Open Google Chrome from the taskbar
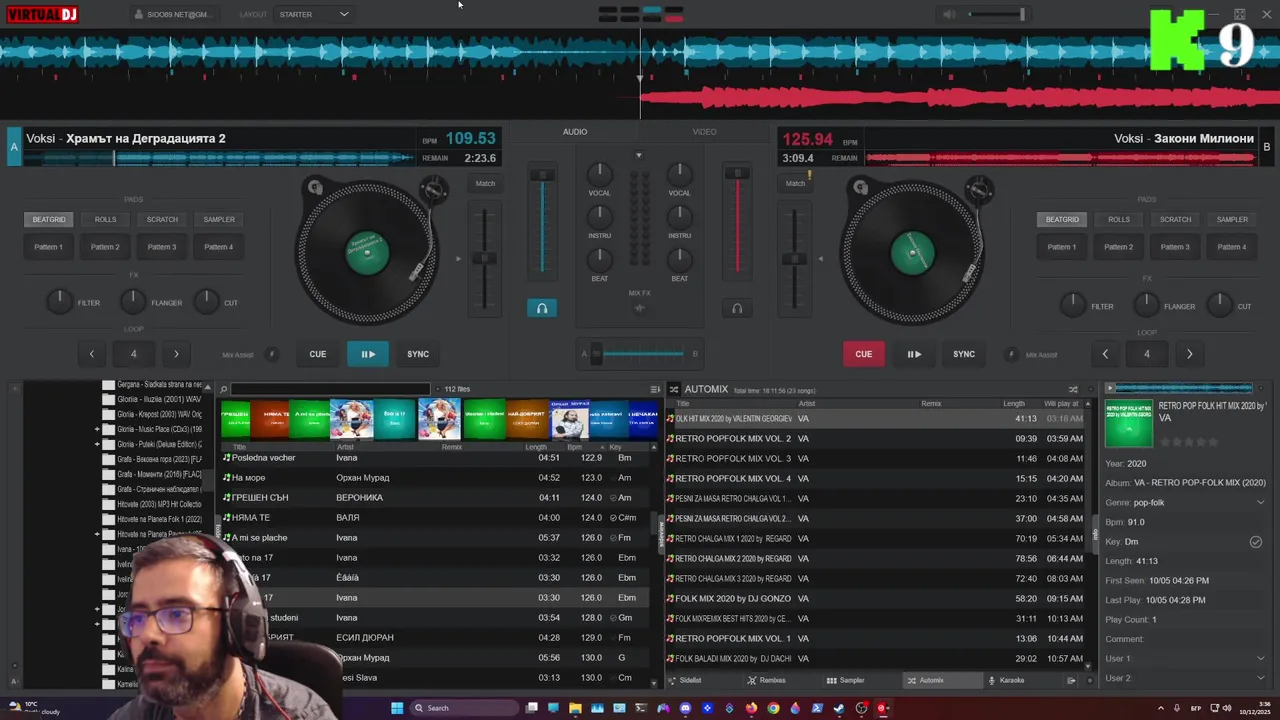1280x720 pixels. (x=773, y=708)
